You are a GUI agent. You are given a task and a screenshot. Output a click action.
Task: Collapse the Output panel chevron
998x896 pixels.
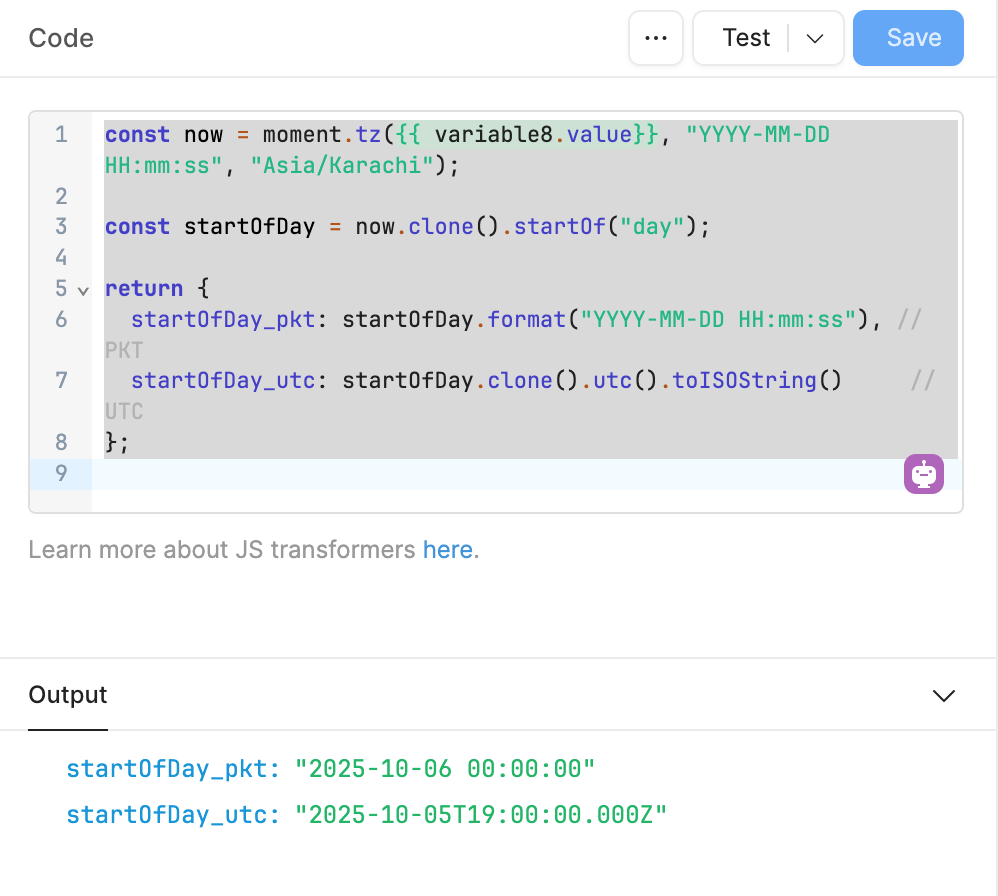943,696
